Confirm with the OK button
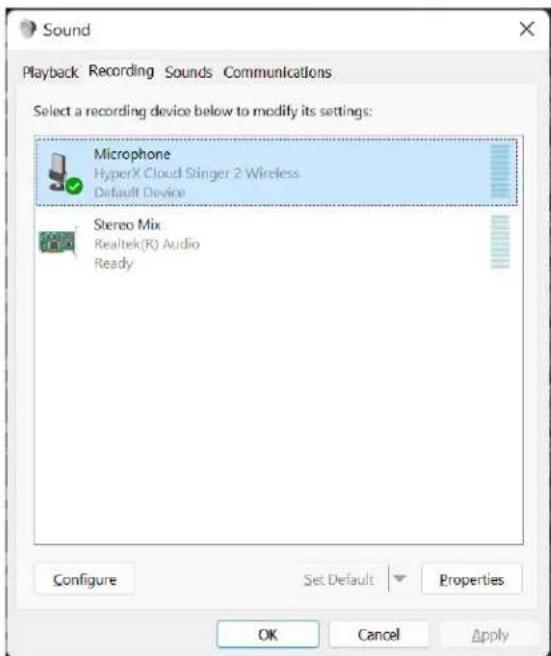Screen dimensions: 551x656 [268, 634]
